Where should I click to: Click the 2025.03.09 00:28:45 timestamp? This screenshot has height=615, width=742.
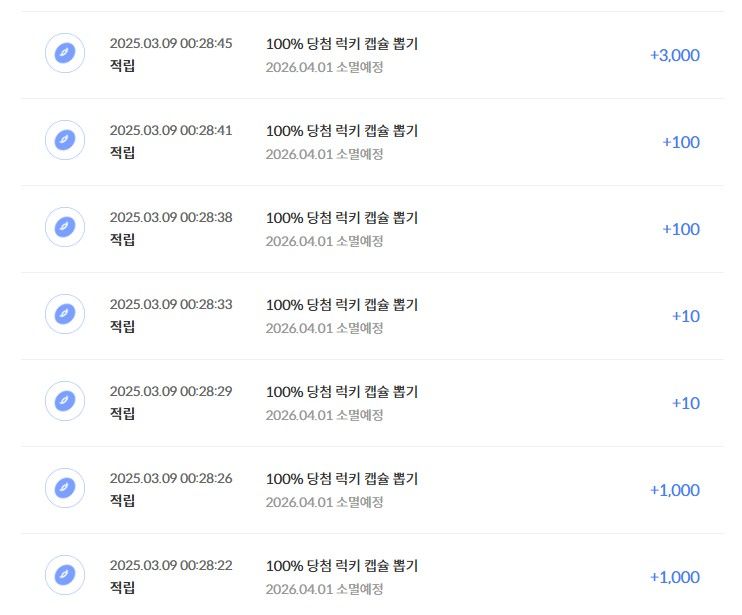click(171, 44)
